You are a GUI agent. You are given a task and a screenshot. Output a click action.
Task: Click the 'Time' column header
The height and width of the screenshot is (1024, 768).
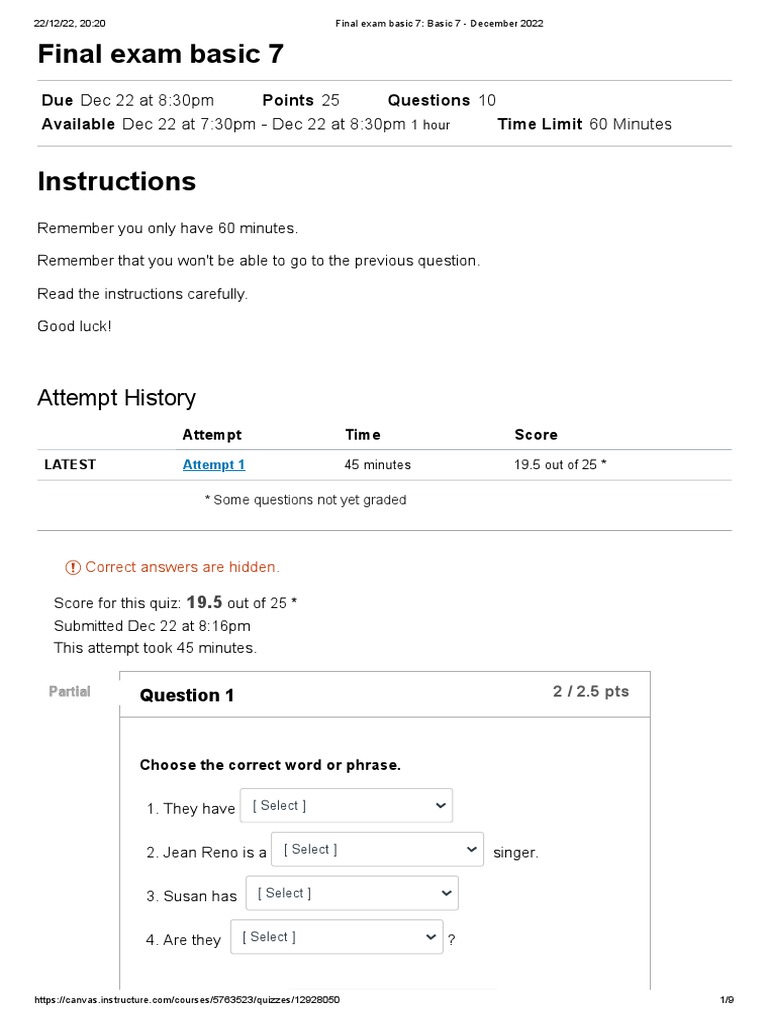click(363, 435)
